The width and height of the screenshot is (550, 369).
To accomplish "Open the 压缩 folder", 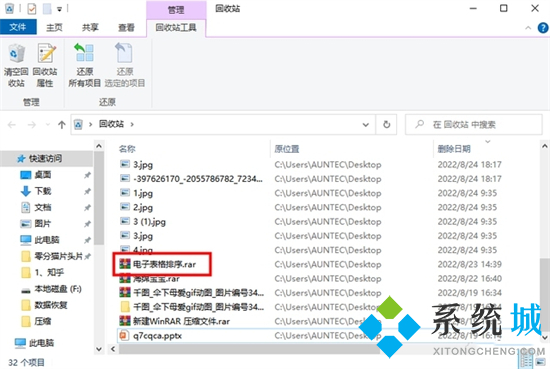I will click(x=43, y=321).
